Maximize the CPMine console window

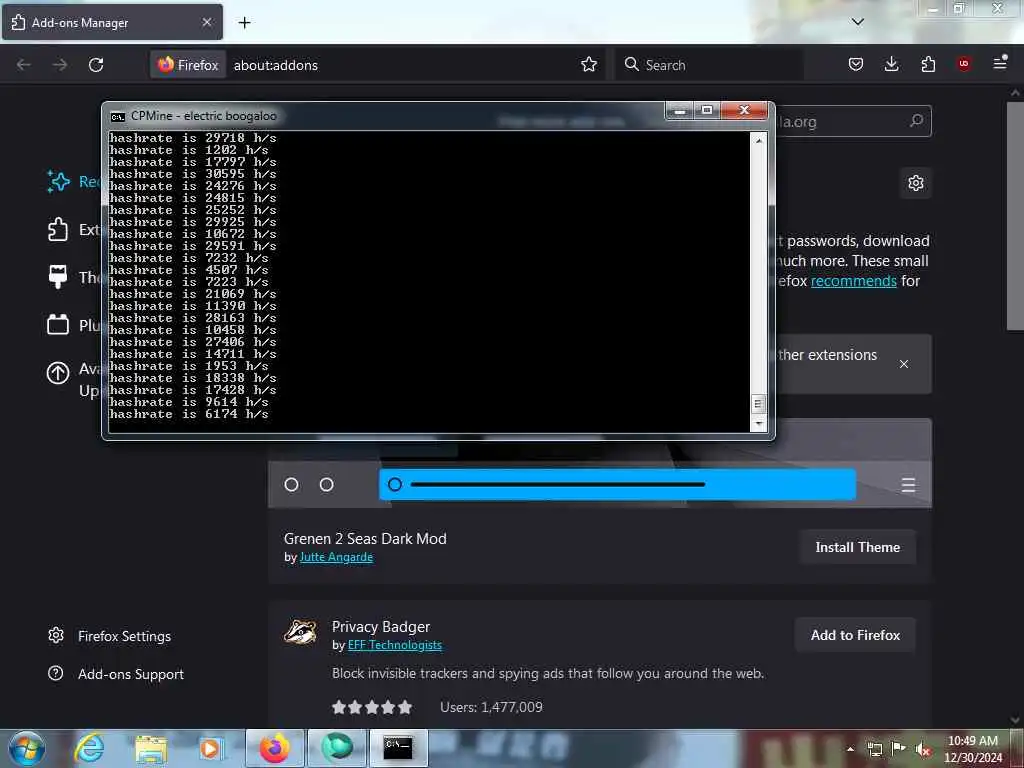[707, 110]
